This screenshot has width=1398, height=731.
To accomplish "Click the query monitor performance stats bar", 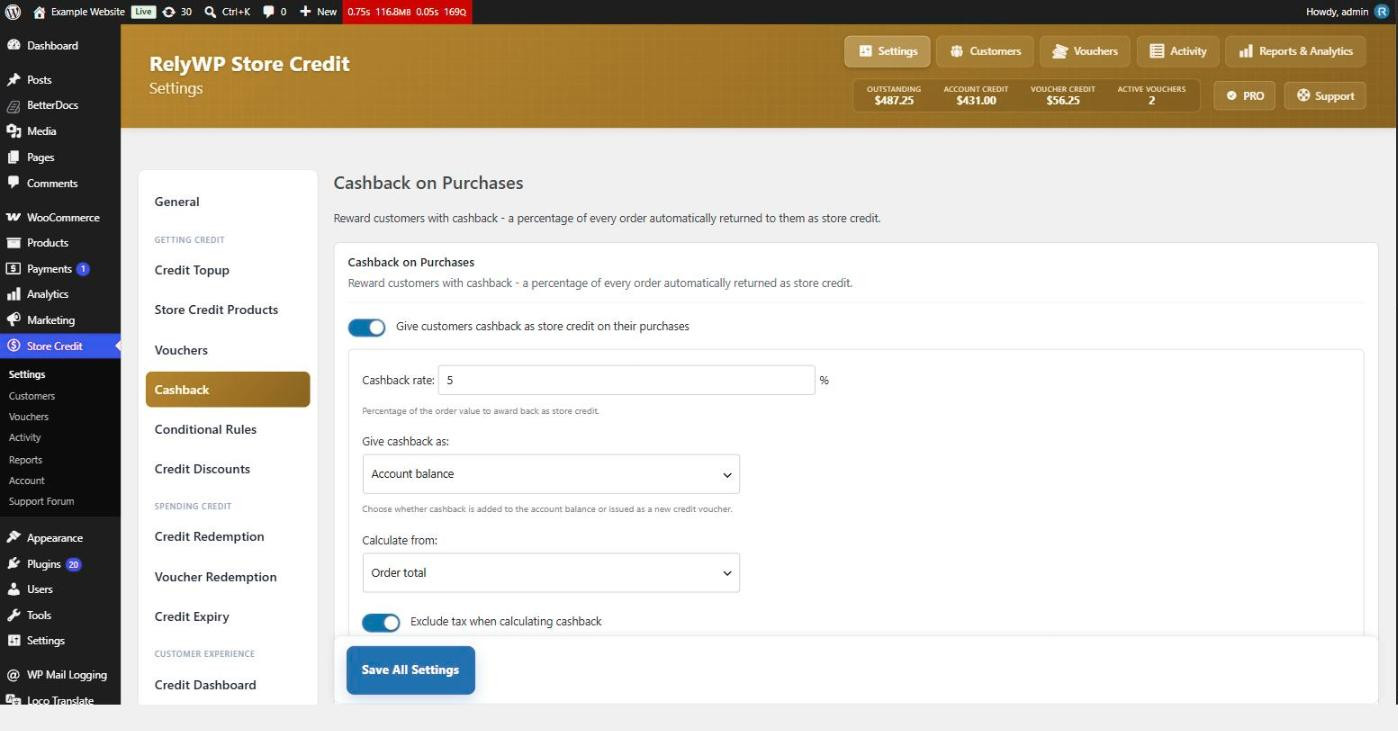I will [407, 12].
